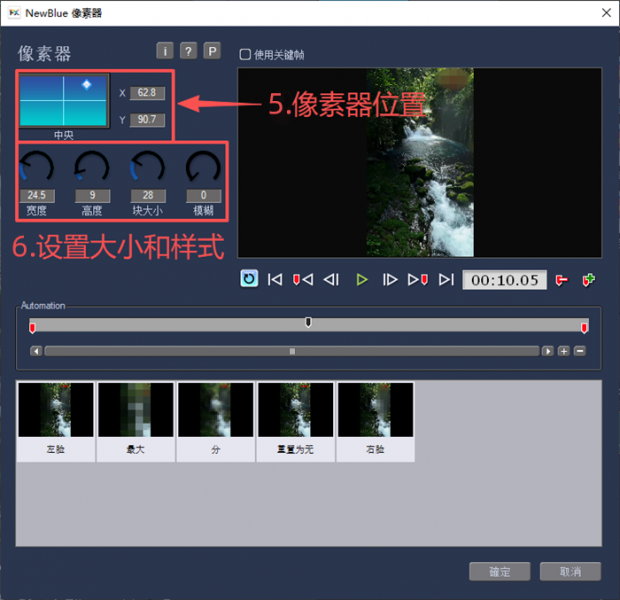Select the blur value field 0

tap(204, 195)
